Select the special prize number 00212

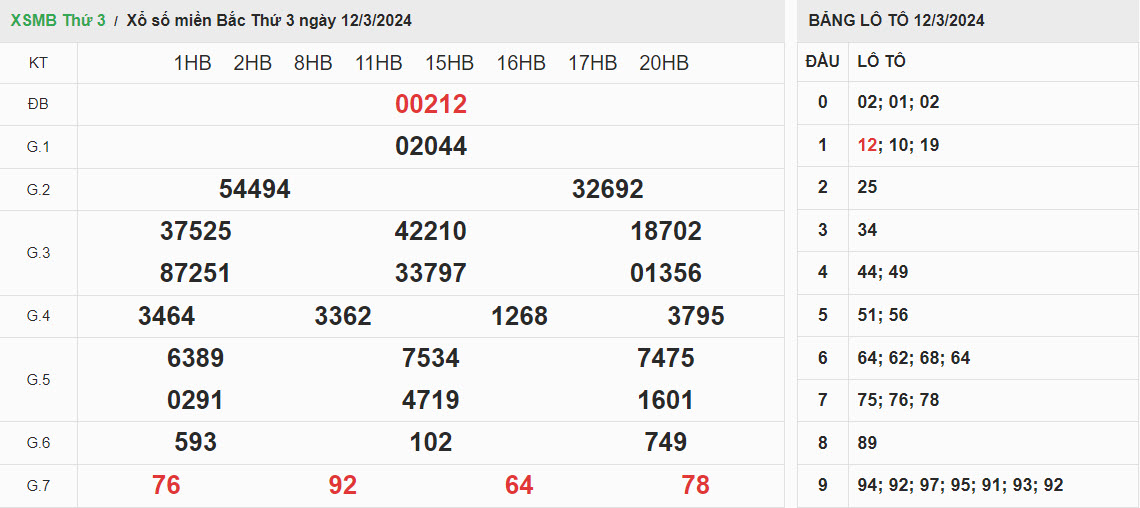click(x=431, y=104)
